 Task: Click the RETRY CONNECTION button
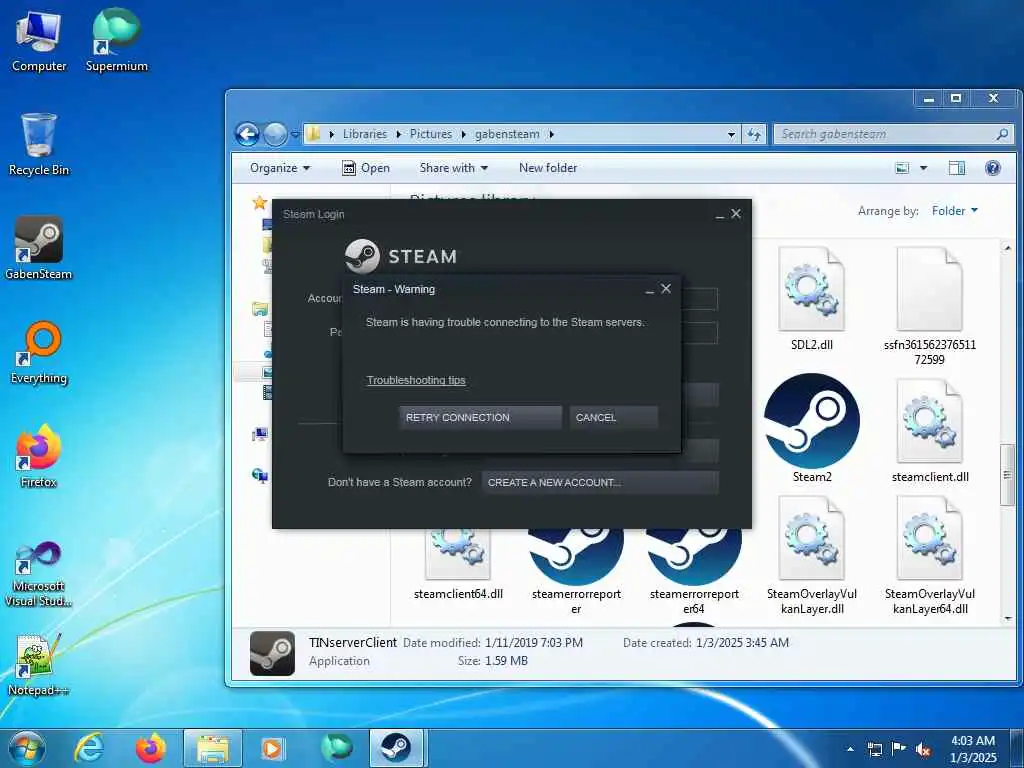[x=480, y=417]
